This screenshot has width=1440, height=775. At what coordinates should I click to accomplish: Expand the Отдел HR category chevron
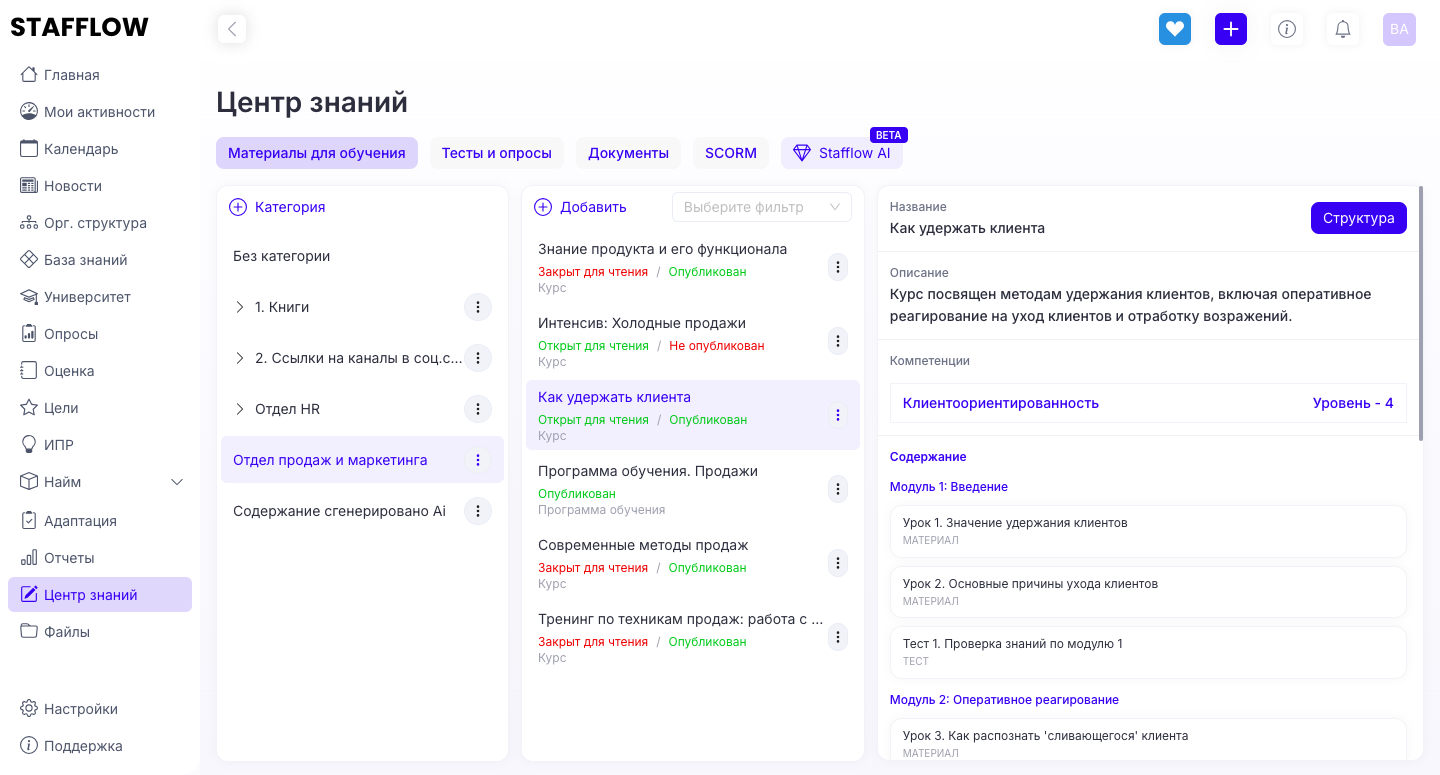[x=239, y=409]
